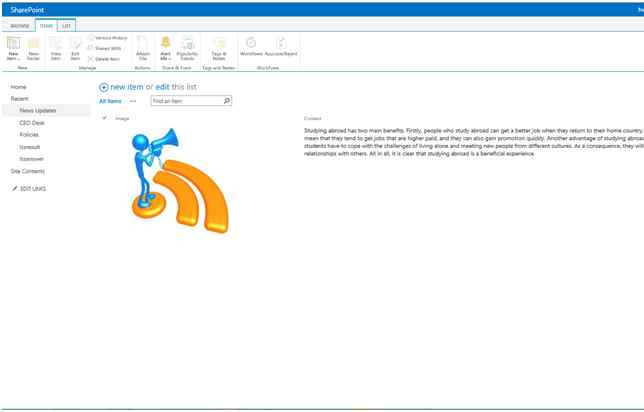This screenshot has height=412, width=644.
Task: Open Policies in the left navigation
Action: pyautogui.click(x=29, y=135)
